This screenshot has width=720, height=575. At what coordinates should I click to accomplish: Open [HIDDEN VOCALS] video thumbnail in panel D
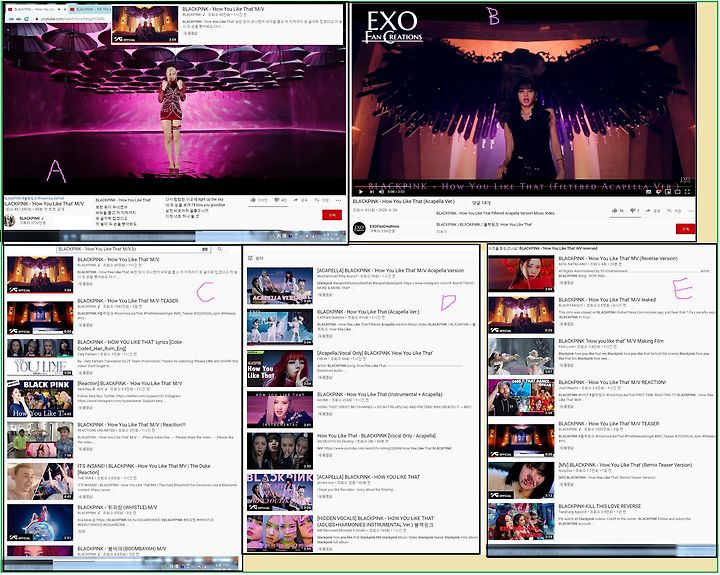pos(280,534)
